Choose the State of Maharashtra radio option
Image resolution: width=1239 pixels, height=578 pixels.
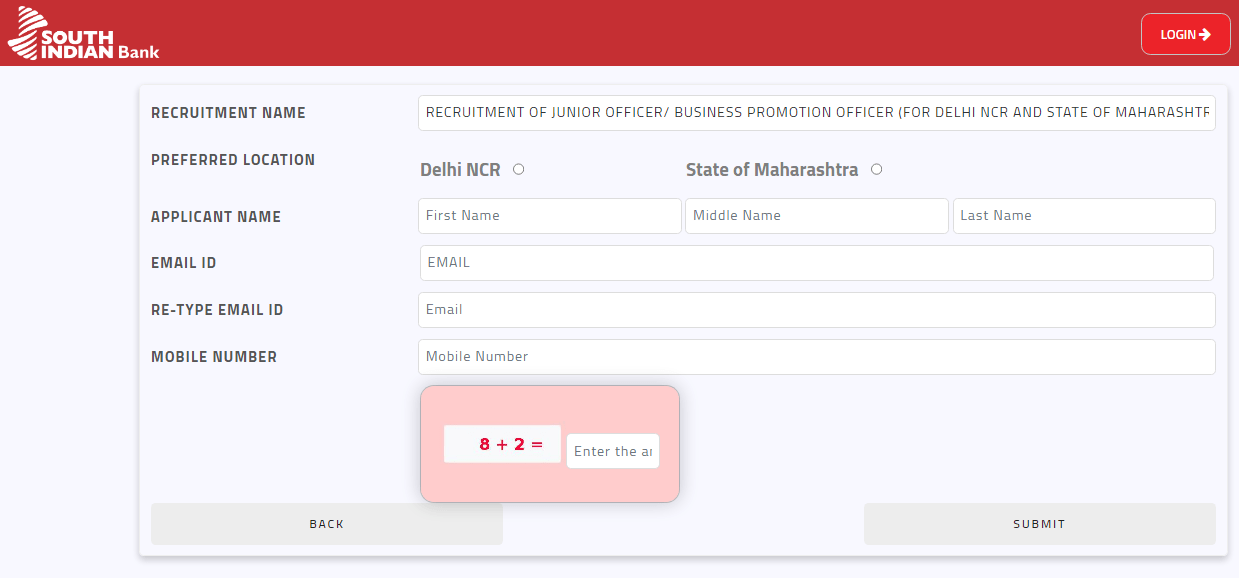[876, 169]
